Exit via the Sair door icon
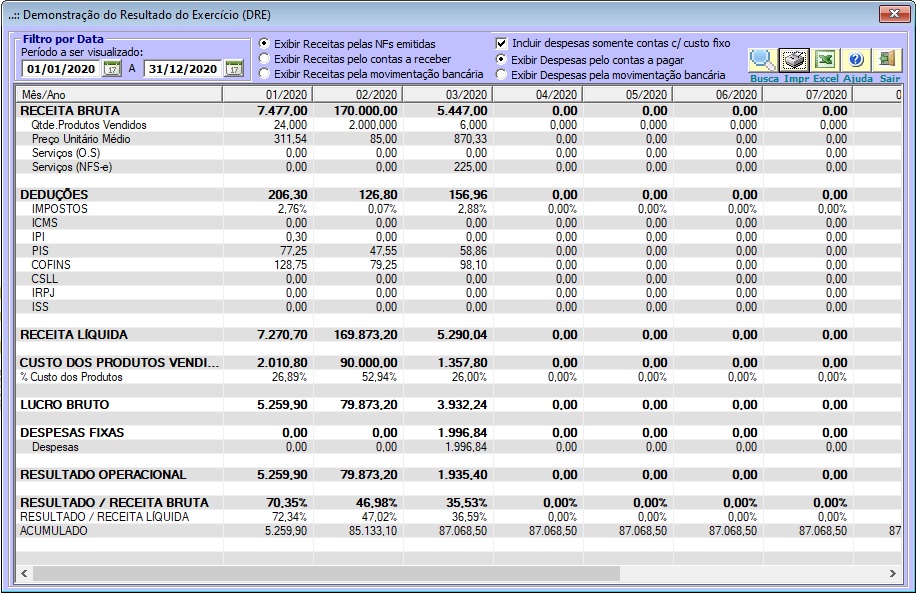 point(887,60)
